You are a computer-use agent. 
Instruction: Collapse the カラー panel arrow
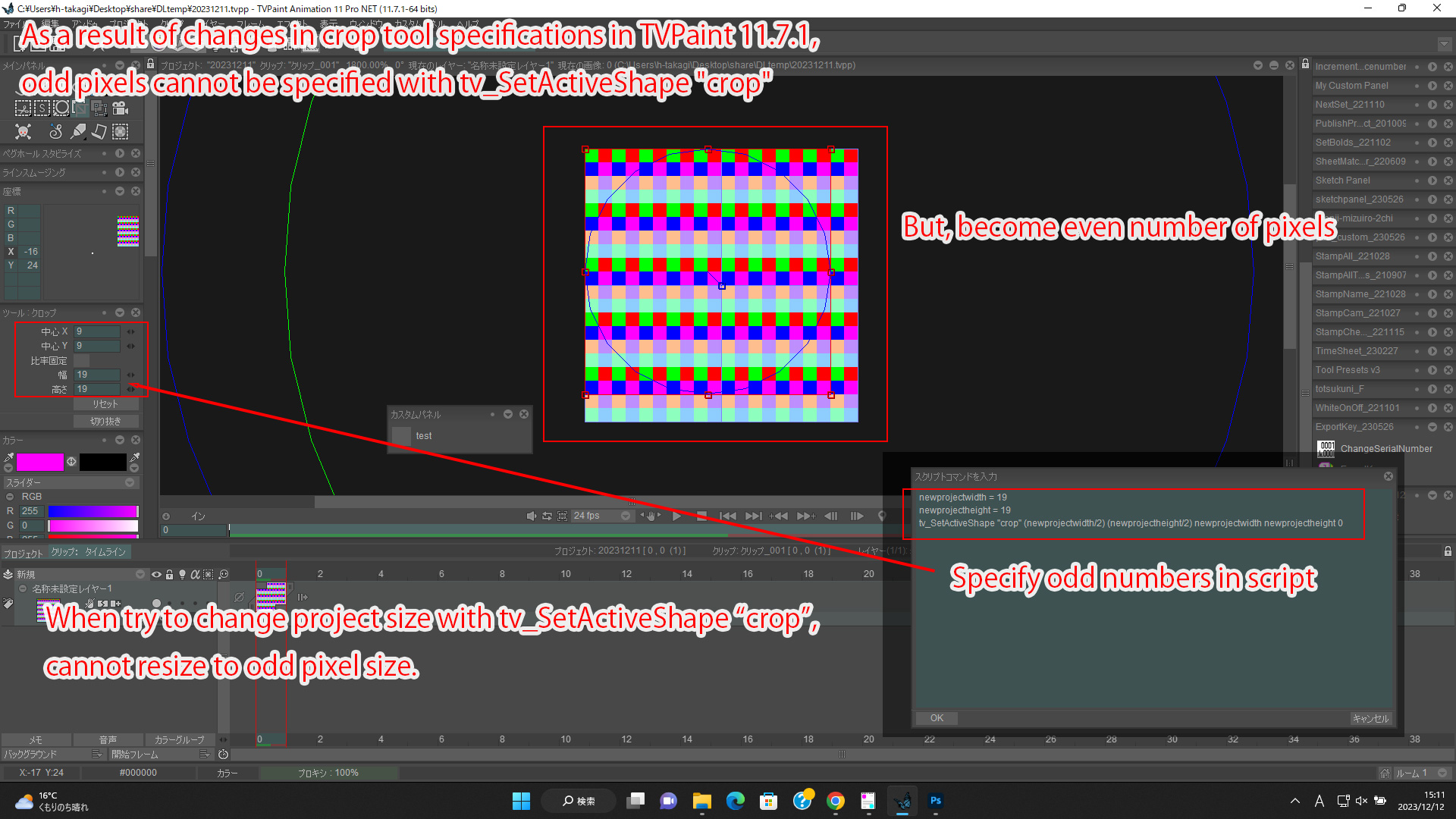click(x=120, y=440)
